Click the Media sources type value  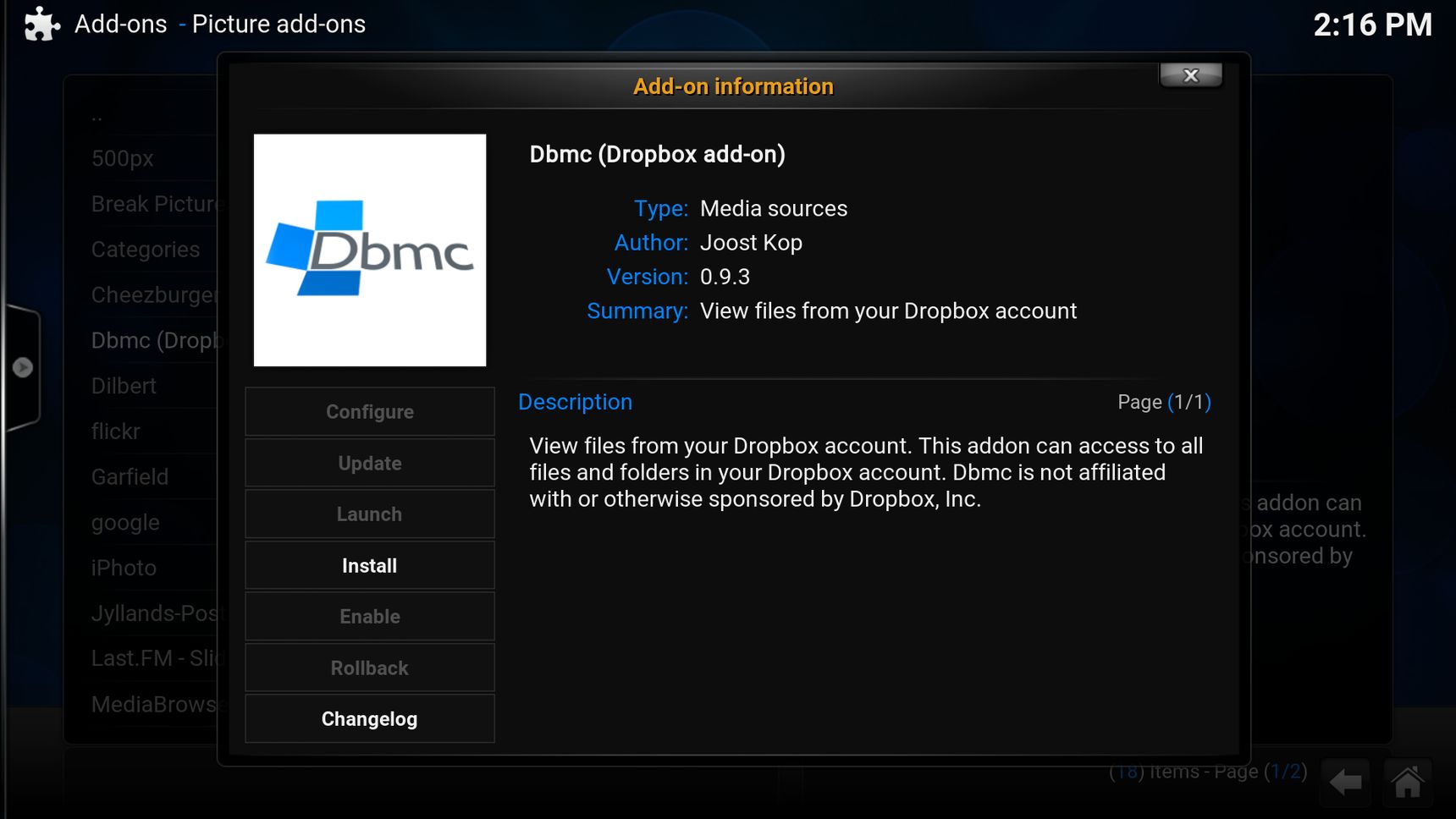pyautogui.click(x=774, y=209)
